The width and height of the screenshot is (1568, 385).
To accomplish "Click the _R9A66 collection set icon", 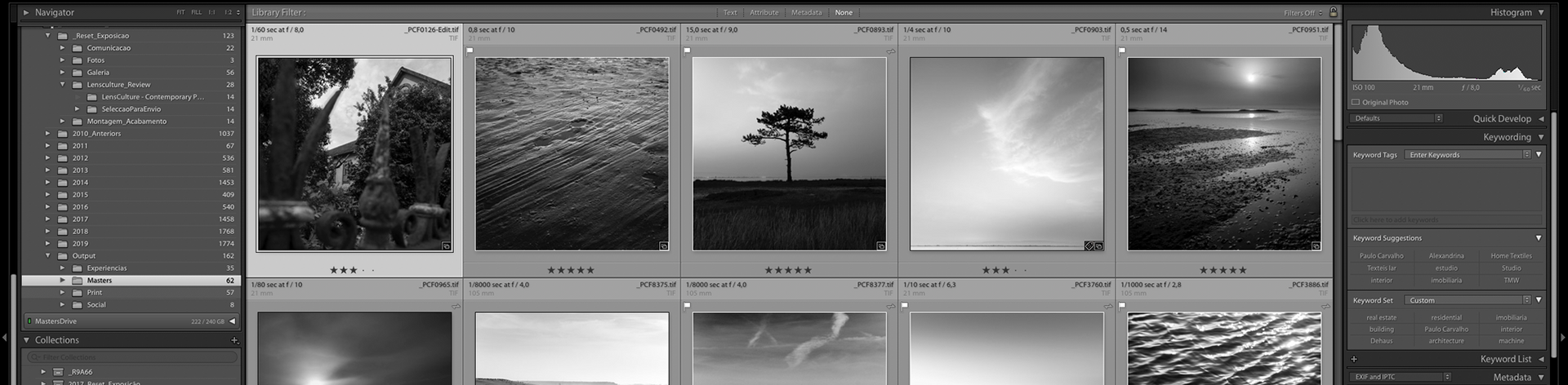I will (58, 372).
